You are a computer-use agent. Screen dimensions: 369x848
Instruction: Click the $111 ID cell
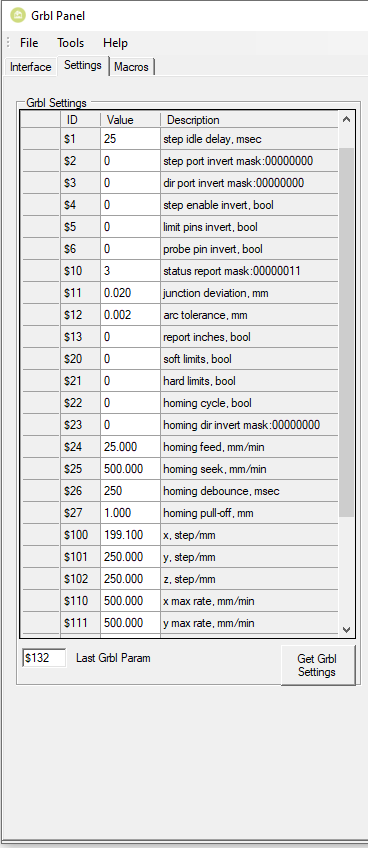point(81,623)
